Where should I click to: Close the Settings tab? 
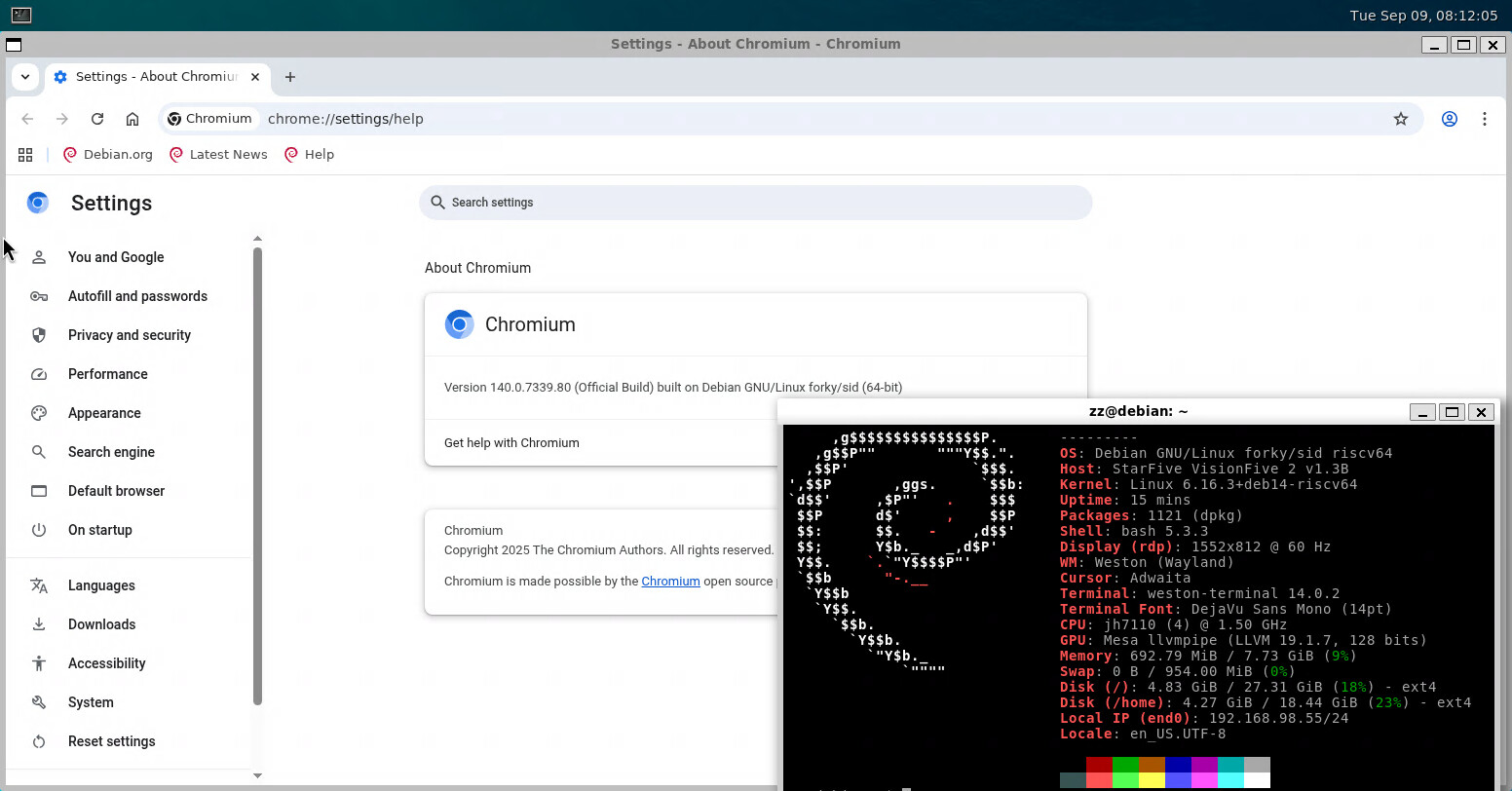pyautogui.click(x=256, y=77)
